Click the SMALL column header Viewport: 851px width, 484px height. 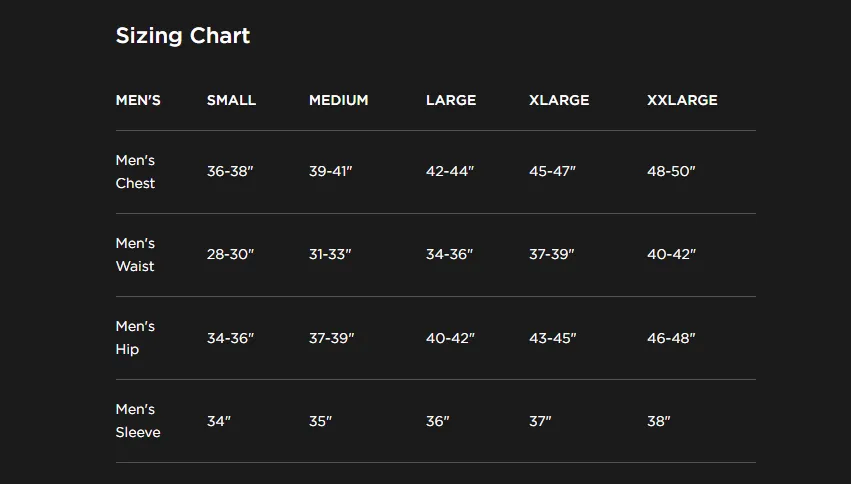[x=231, y=100]
